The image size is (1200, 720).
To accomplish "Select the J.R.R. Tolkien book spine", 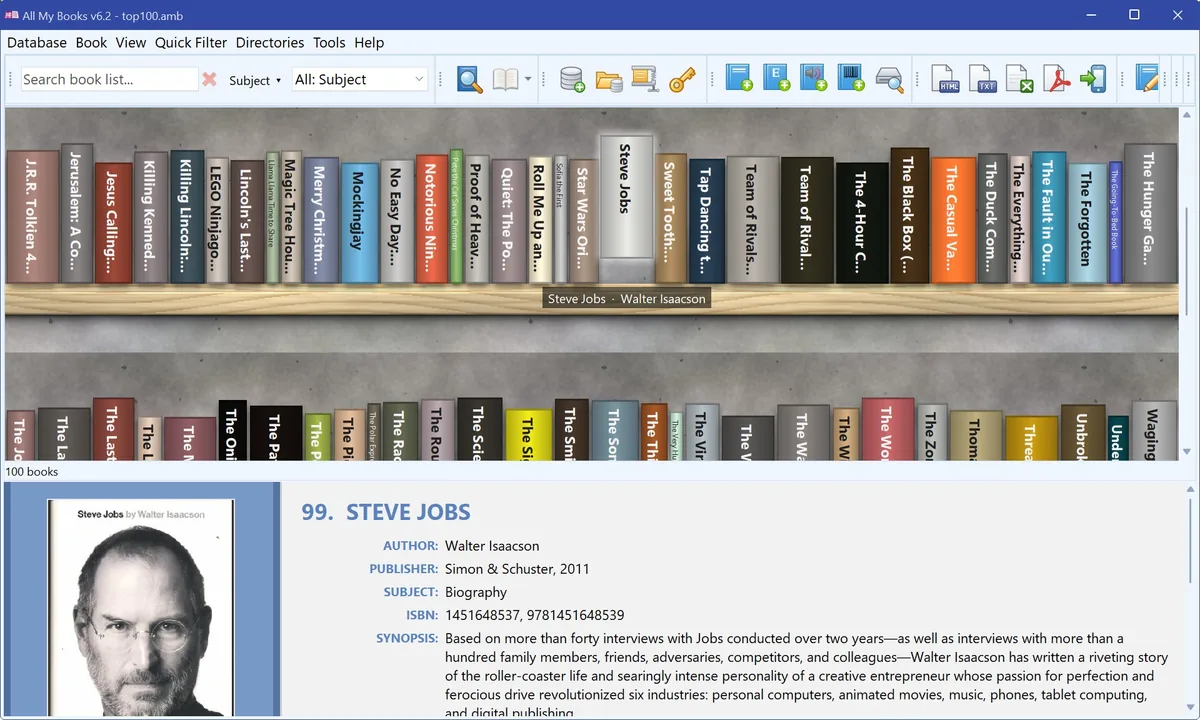I will coord(33,217).
